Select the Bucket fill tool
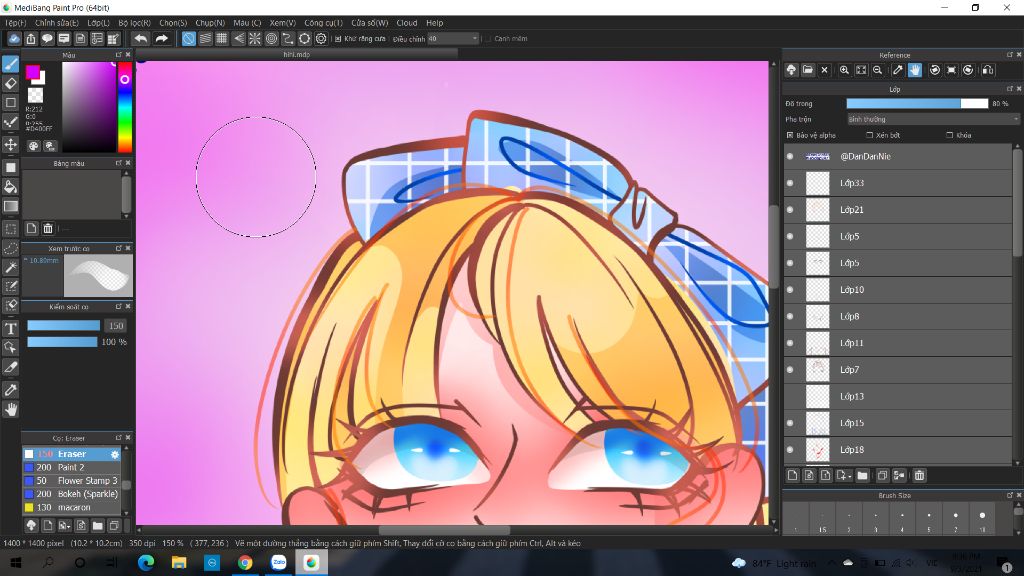Image resolution: width=1024 pixels, height=576 pixels. click(10, 187)
